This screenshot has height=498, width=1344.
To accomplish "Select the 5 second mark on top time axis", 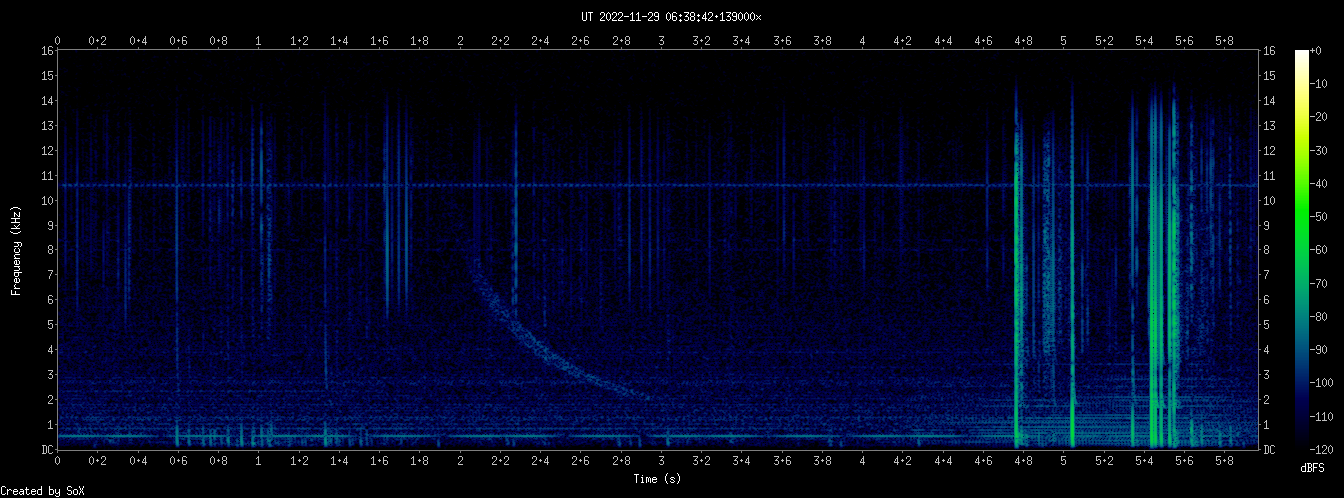I will click(1064, 40).
